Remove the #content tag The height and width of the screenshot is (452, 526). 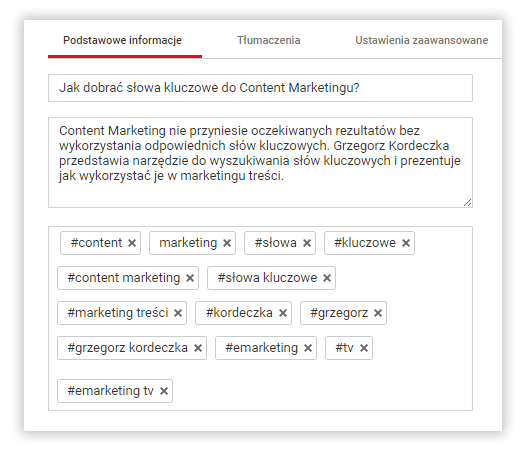tap(132, 243)
